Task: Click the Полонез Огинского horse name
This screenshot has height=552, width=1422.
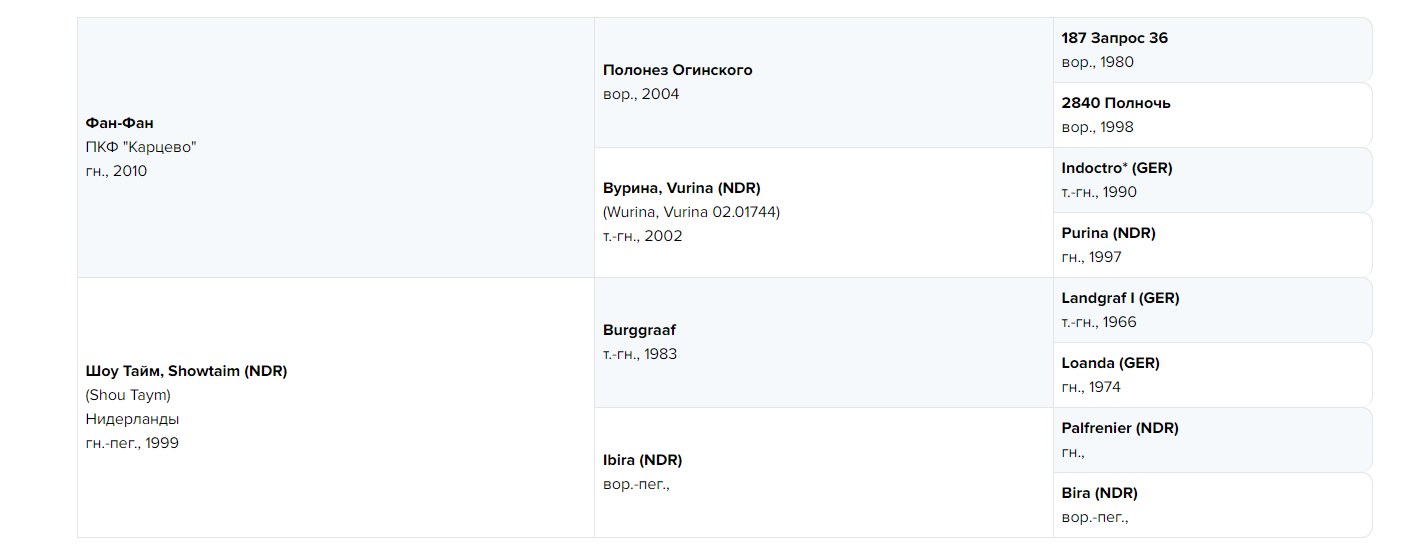Action: (677, 70)
